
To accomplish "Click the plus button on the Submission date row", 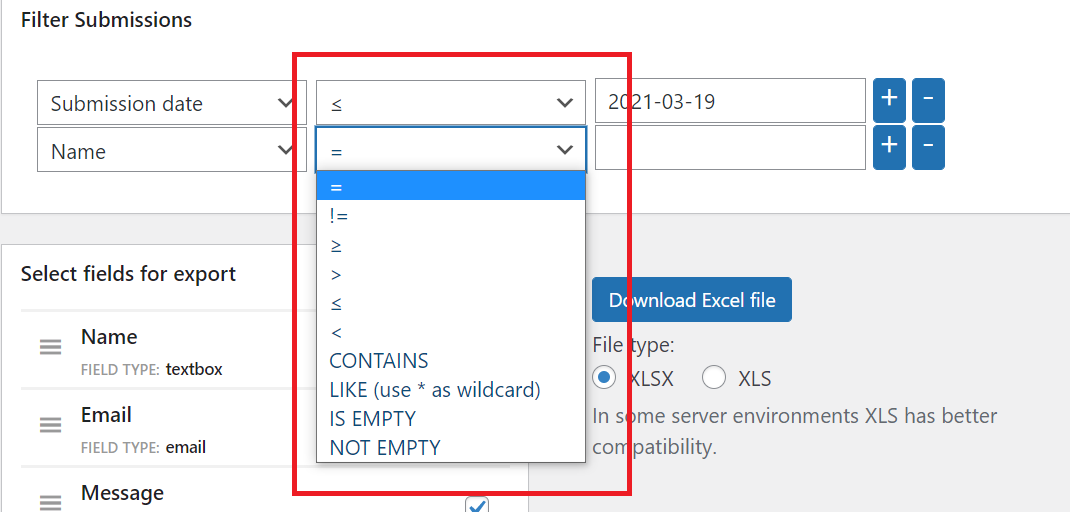I will [889, 100].
